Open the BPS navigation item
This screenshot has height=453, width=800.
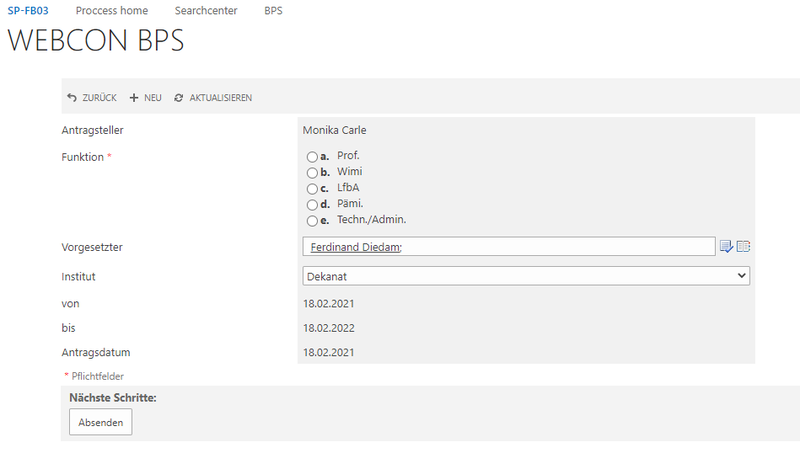(x=273, y=11)
